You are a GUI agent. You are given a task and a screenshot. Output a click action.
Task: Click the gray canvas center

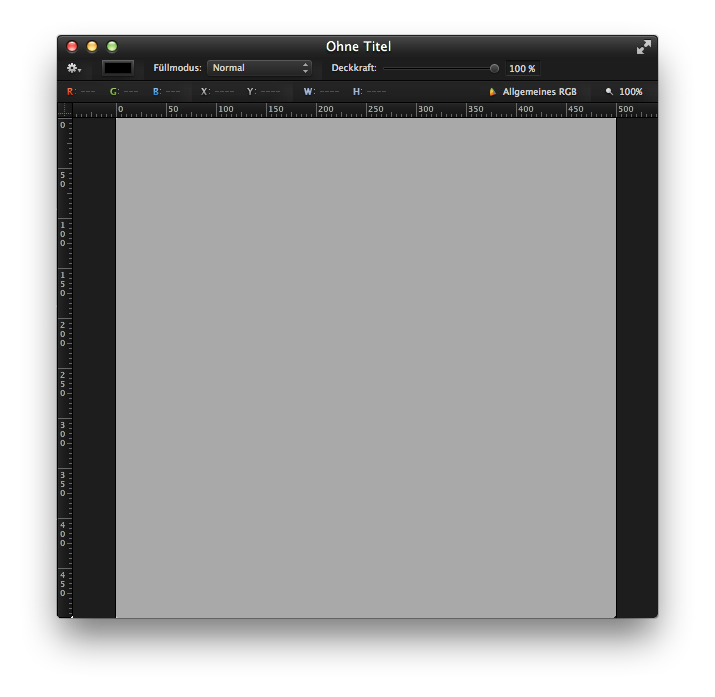[365, 367]
